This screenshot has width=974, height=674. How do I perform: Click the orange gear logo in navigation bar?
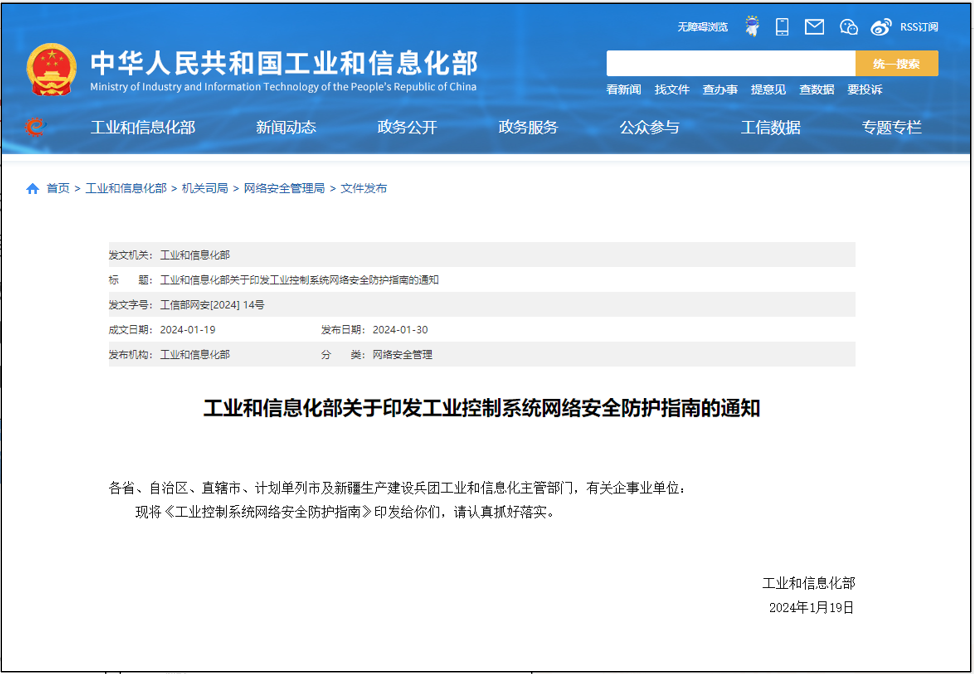pyautogui.click(x=35, y=127)
